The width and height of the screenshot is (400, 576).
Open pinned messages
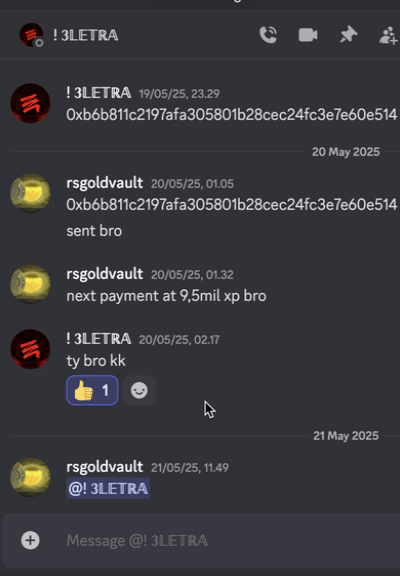click(x=348, y=35)
